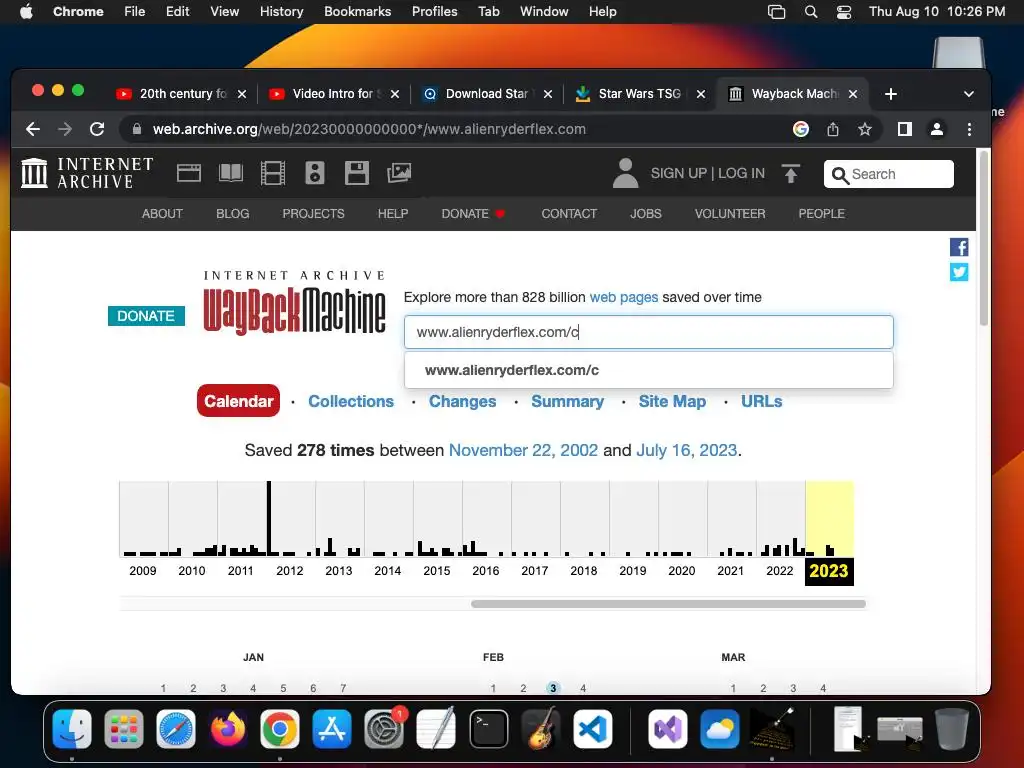Image resolution: width=1024 pixels, height=768 pixels.
Task: Click the Internet Archive Search box
Action: (888, 174)
